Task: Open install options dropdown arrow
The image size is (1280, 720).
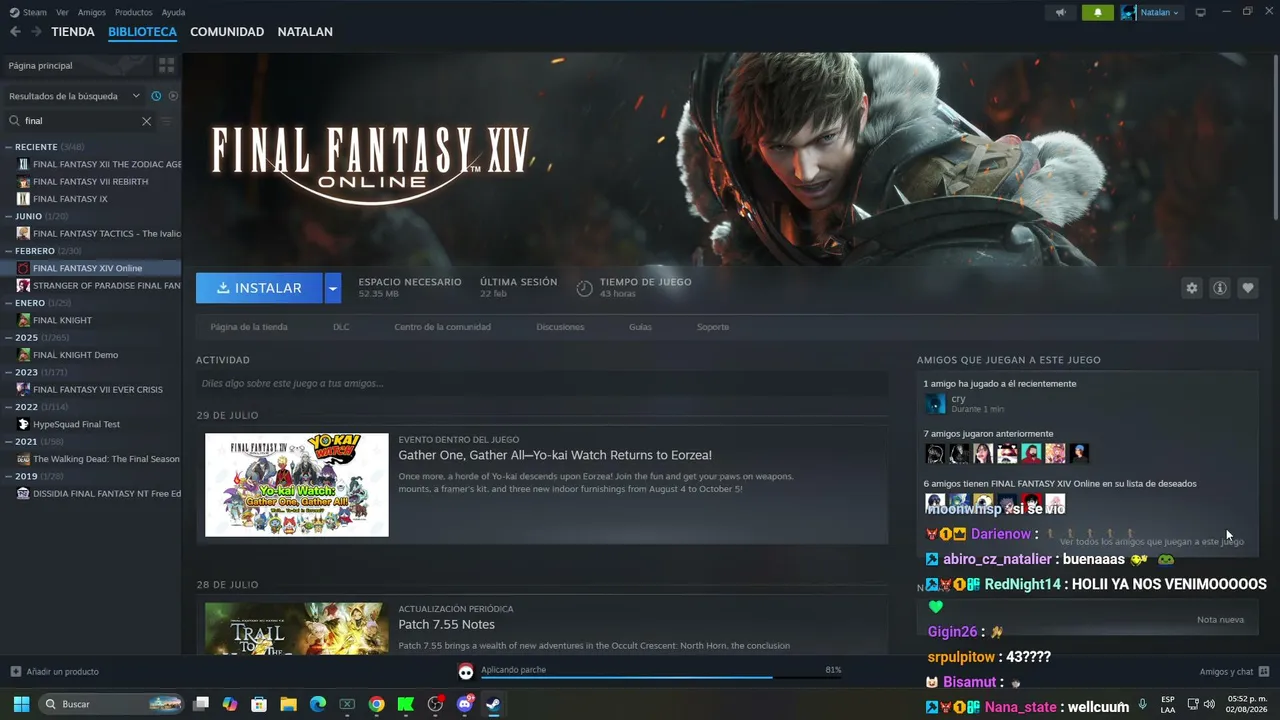Action: pos(333,288)
